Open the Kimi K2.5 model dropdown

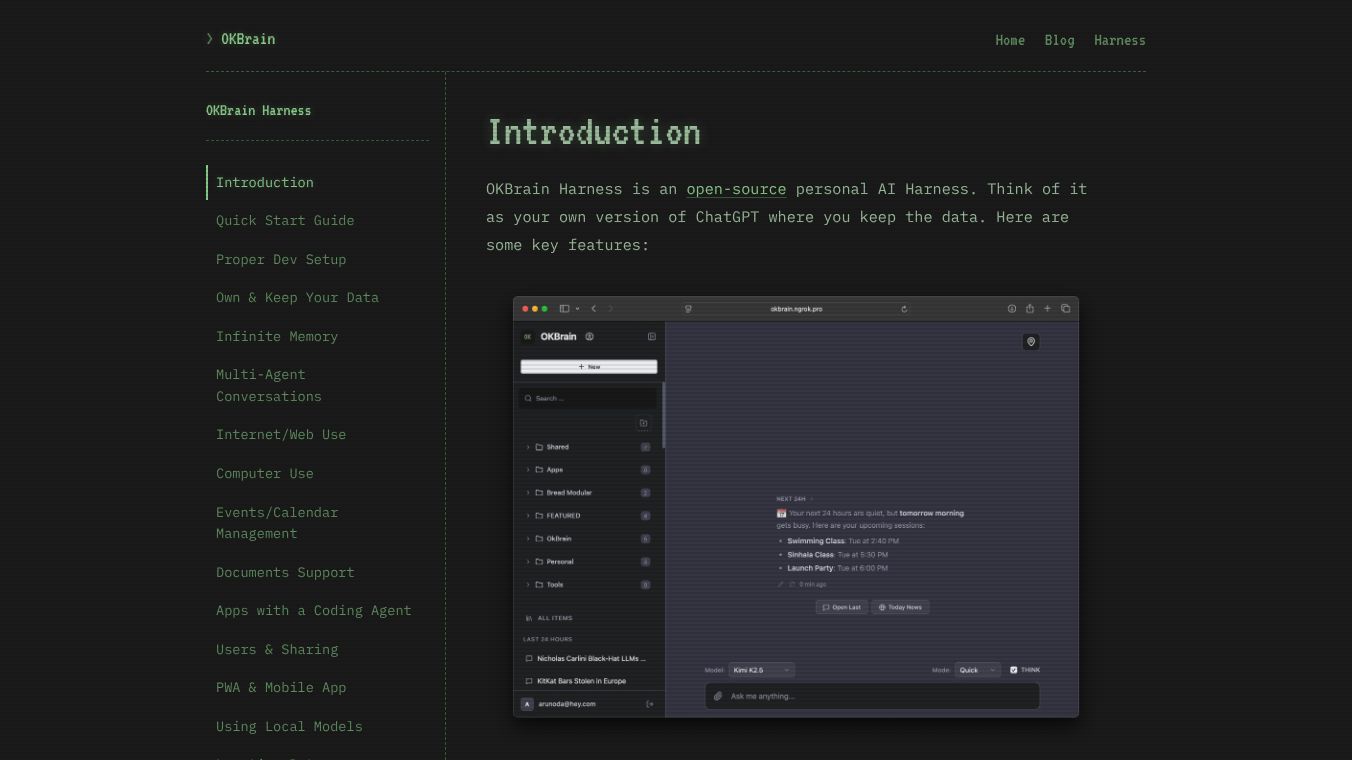(761, 670)
